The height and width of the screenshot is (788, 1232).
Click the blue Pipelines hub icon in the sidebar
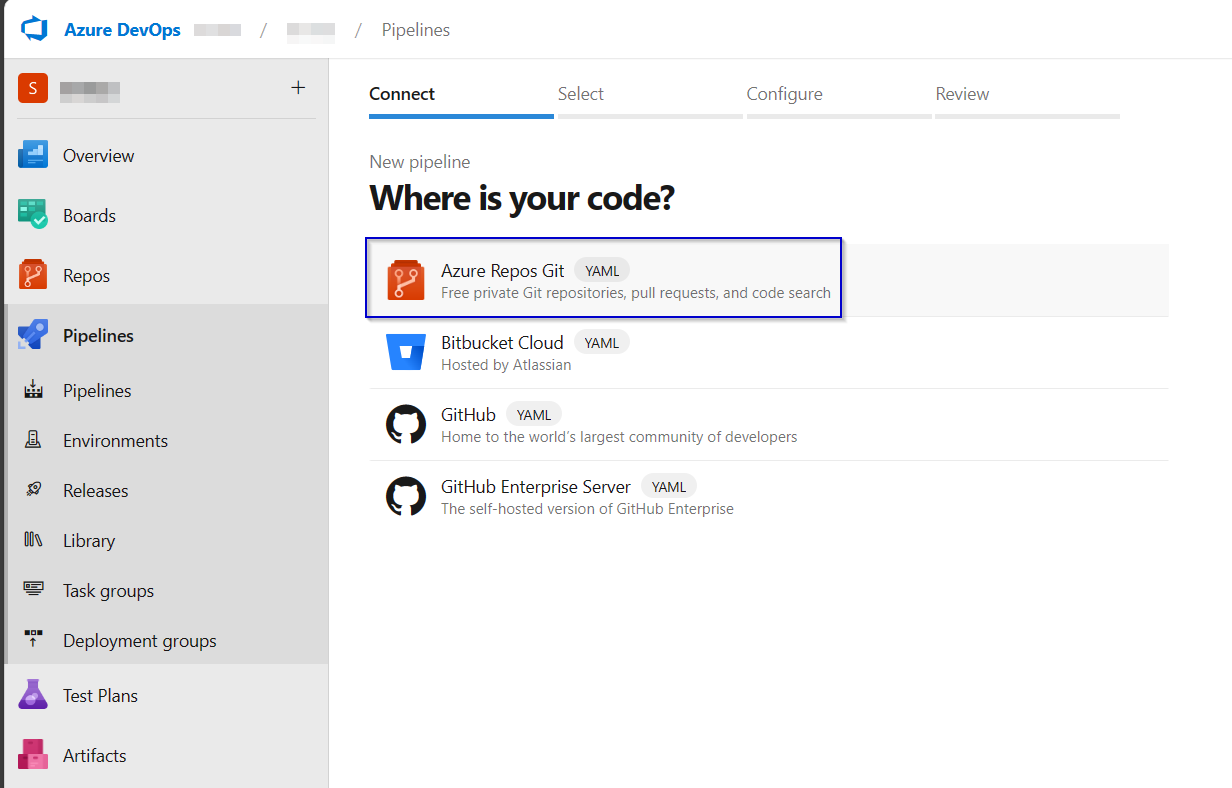(33, 335)
